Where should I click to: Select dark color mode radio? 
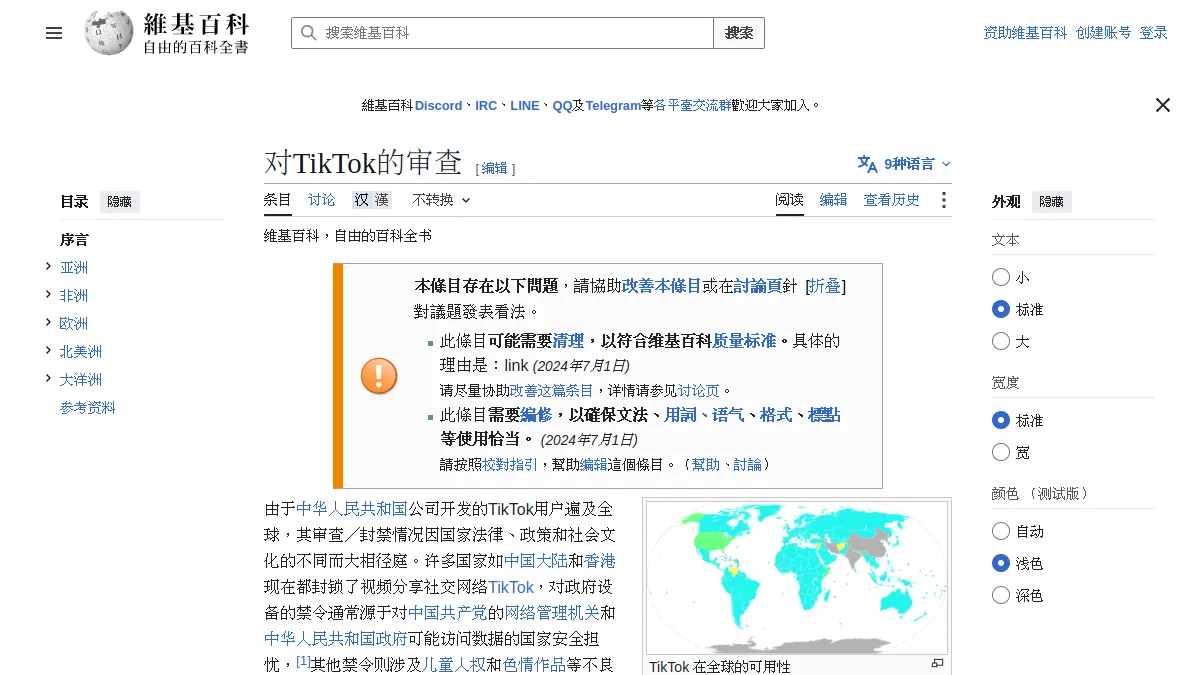(1001, 595)
